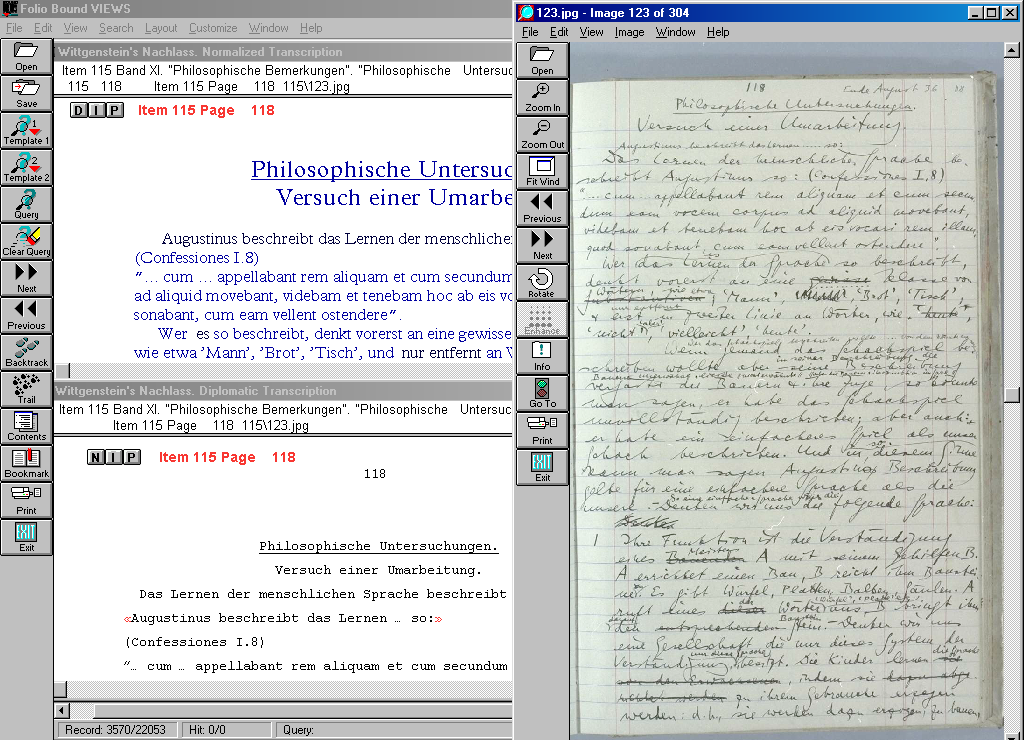Toggle the I button in normalized pane
This screenshot has height=740, width=1024.
pos(97,110)
